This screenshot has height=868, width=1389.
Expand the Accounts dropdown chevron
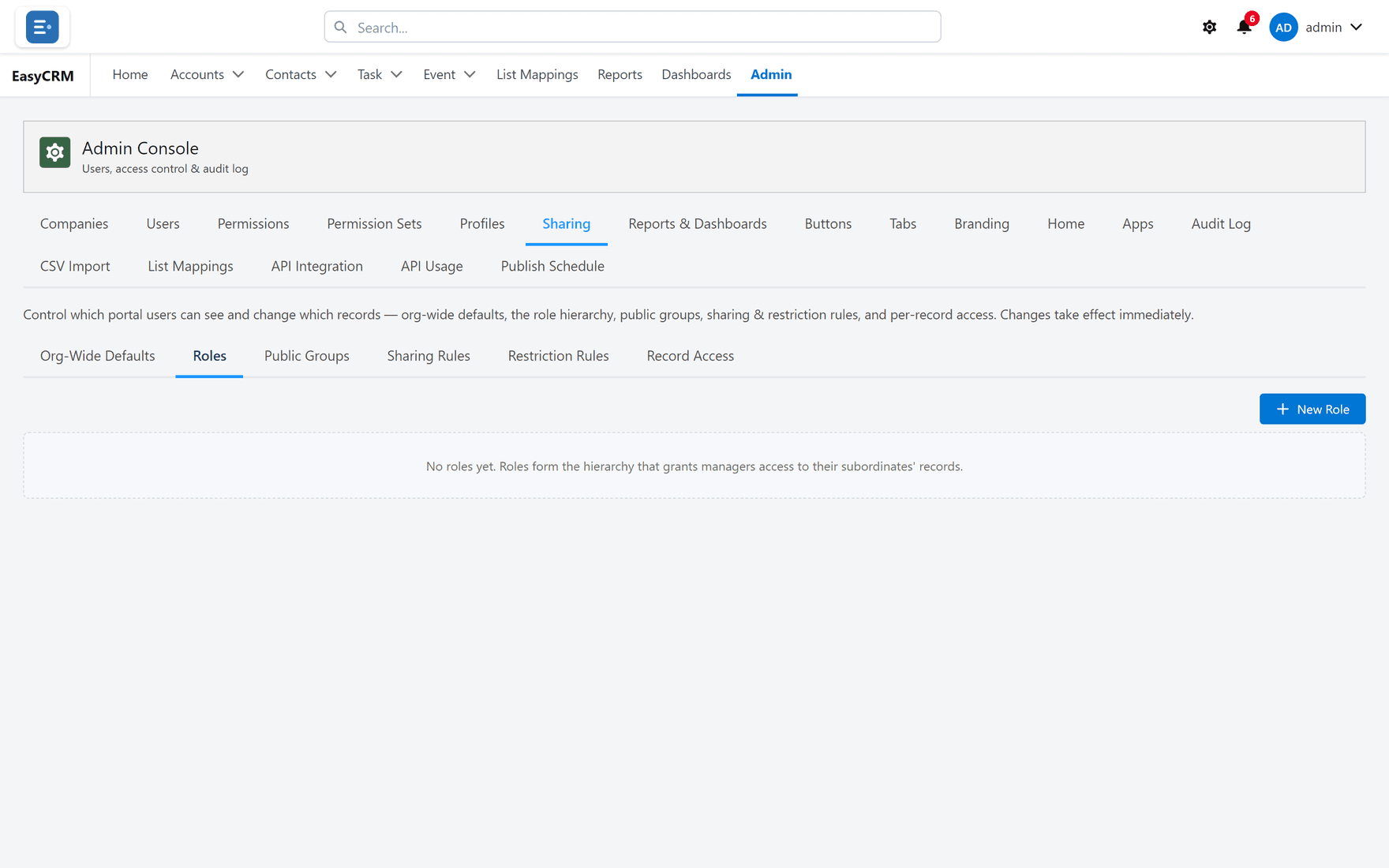coord(238,74)
